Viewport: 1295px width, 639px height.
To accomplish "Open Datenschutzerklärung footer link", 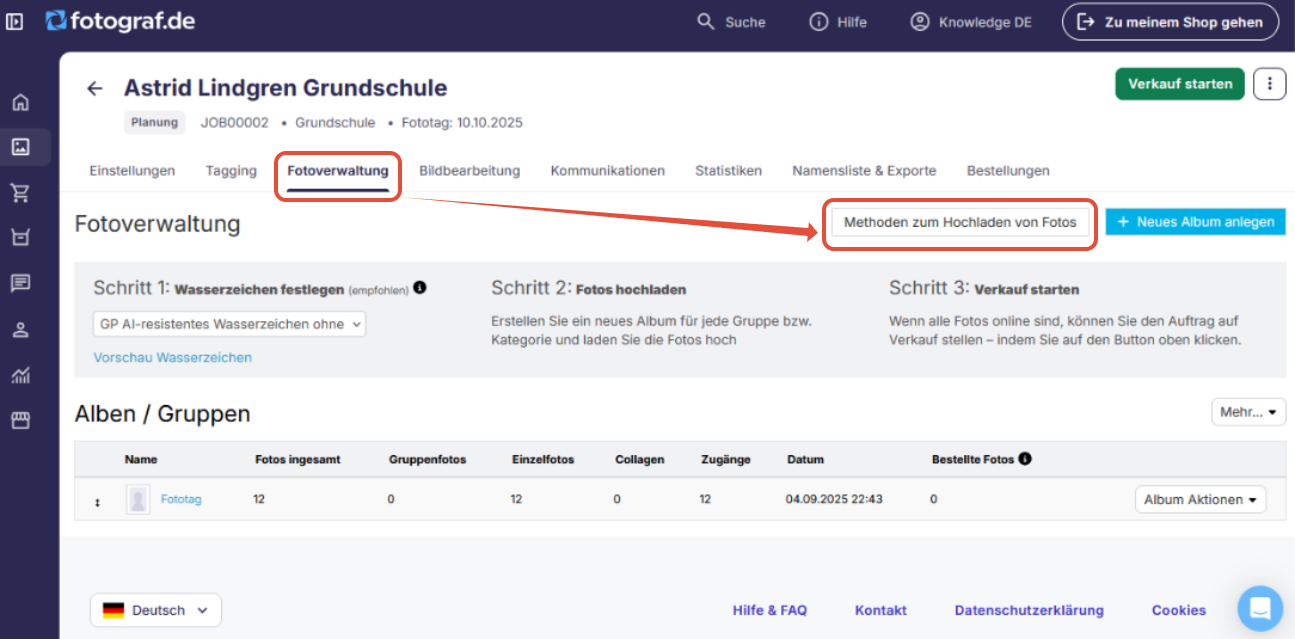I will pos(1029,610).
